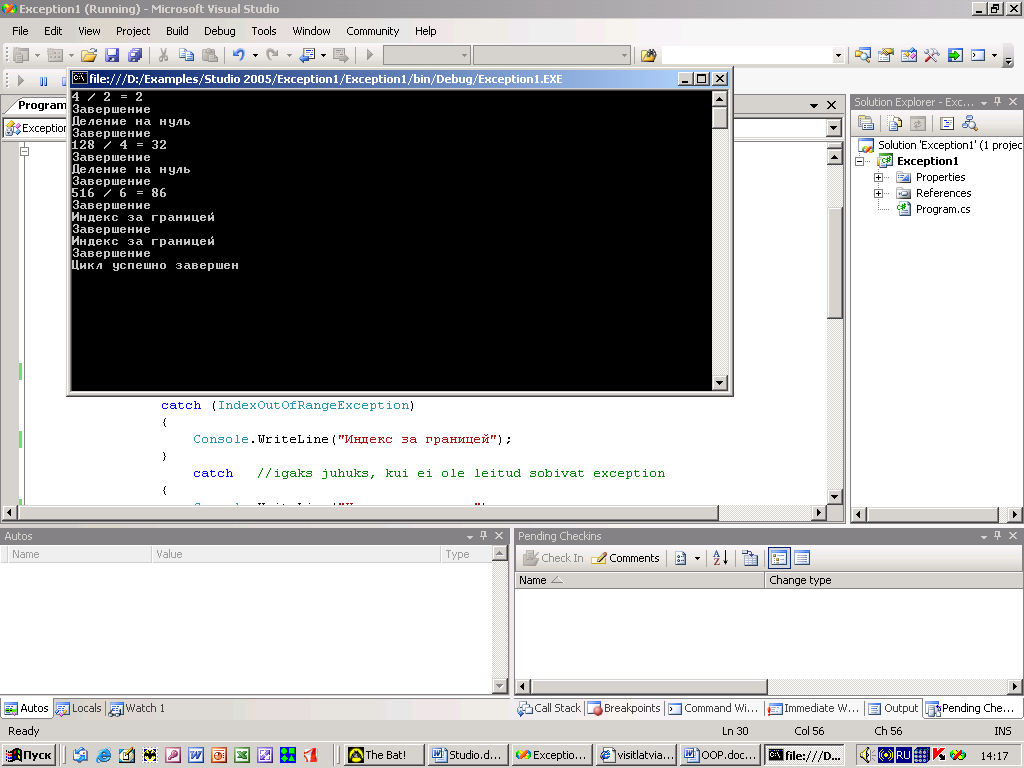
Task: Click the debug Break All pause icon
Action: [x=43, y=81]
